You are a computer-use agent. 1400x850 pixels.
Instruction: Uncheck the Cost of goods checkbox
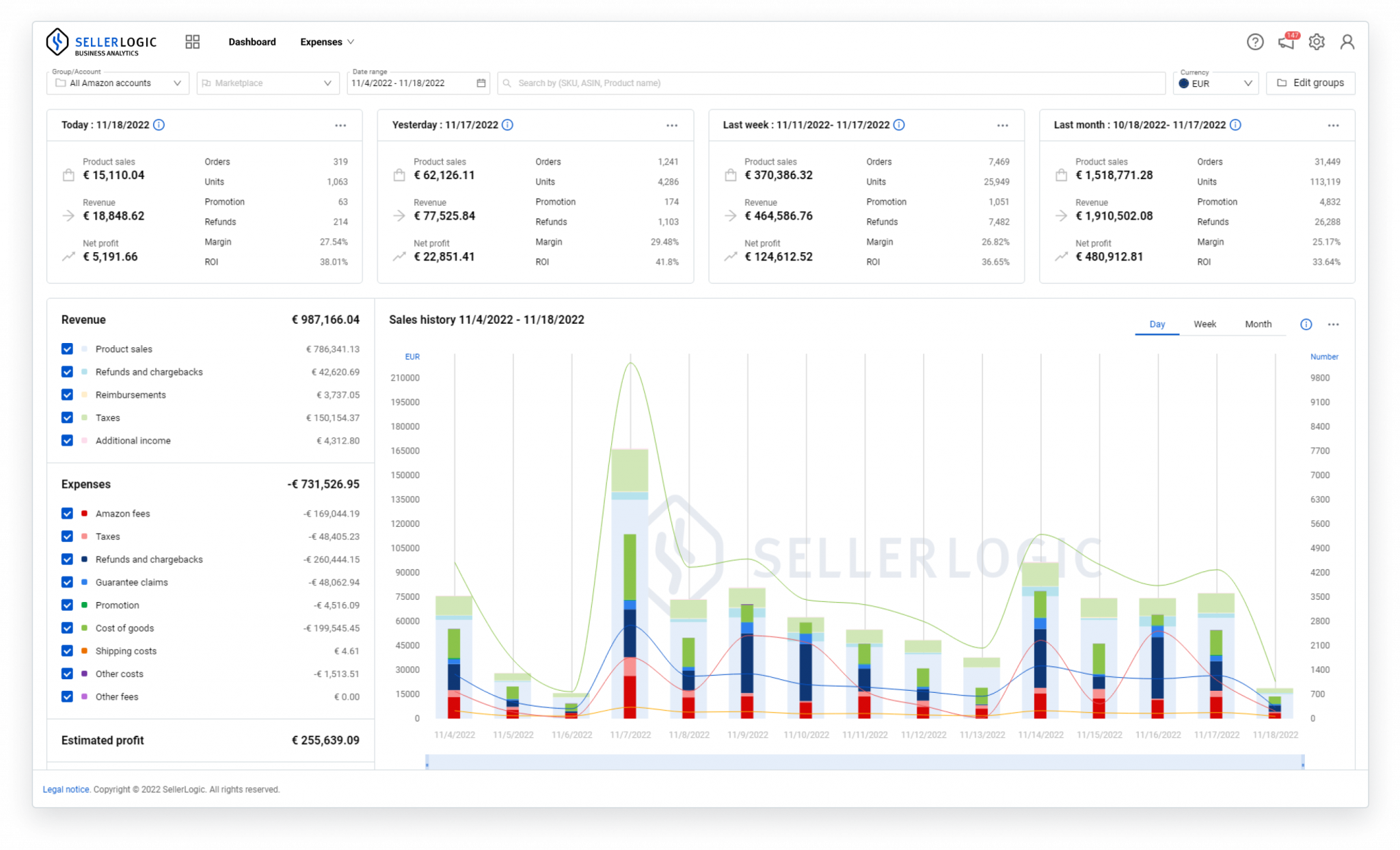[x=67, y=628]
